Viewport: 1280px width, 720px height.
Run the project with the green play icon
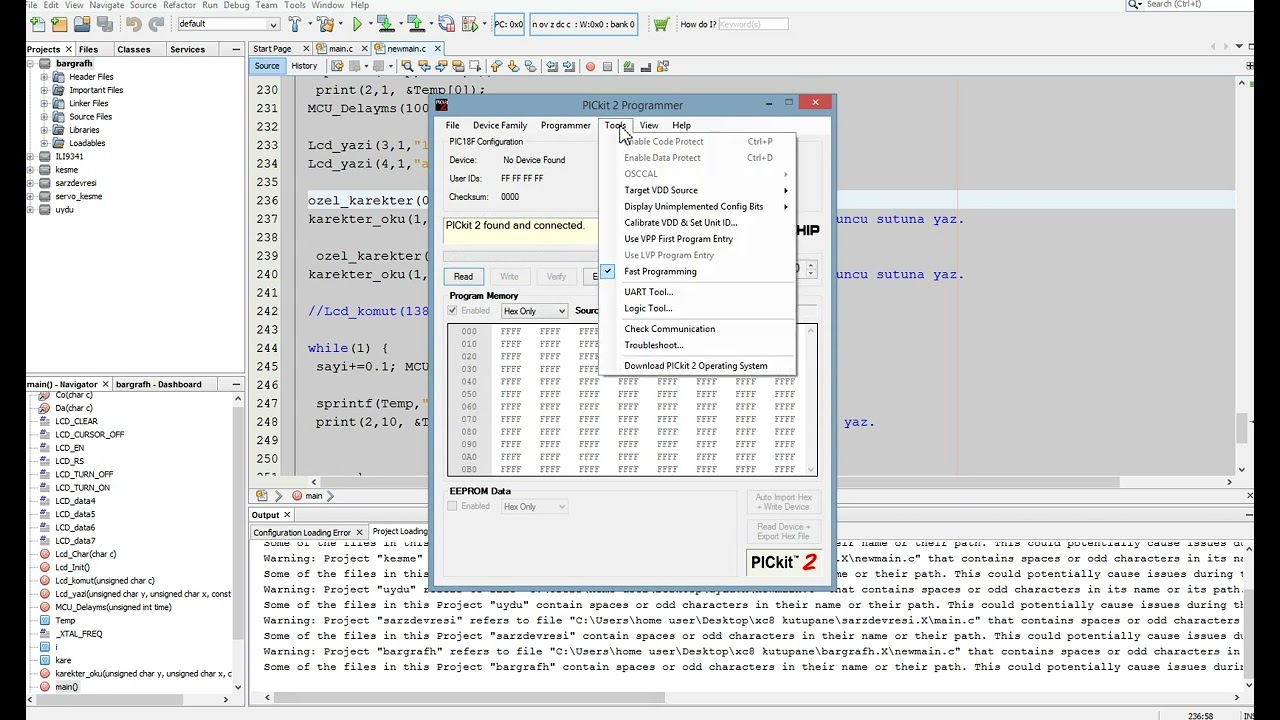point(357,24)
